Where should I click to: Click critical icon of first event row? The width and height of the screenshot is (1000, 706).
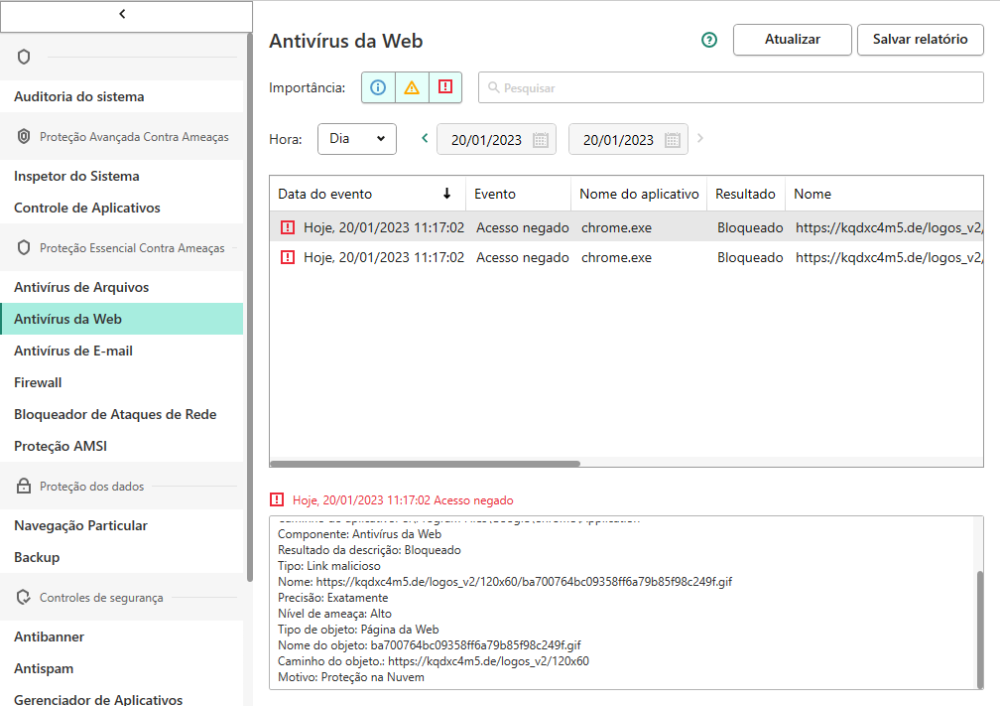point(288,227)
